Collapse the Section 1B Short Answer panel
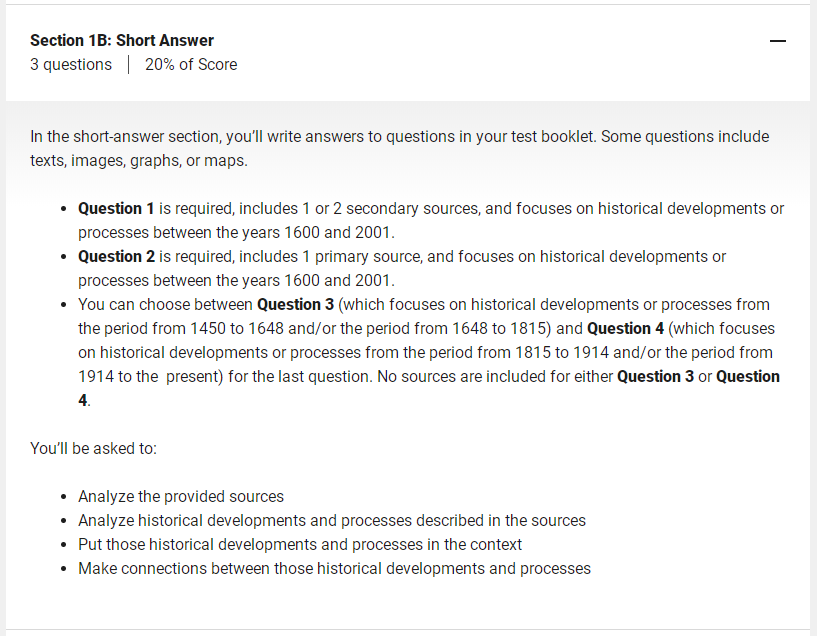Viewport: 817px width, 636px height. click(777, 41)
